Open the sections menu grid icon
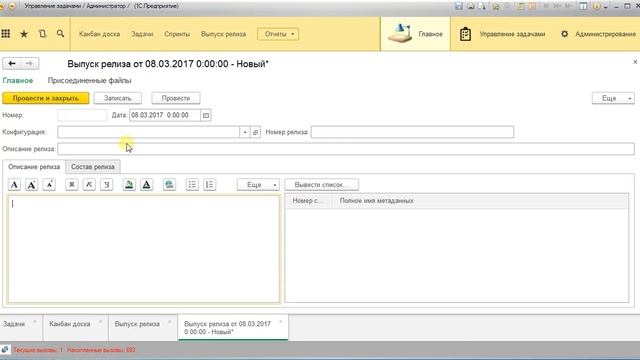The height and width of the screenshot is (360, 640). click(x=6, y=34)
